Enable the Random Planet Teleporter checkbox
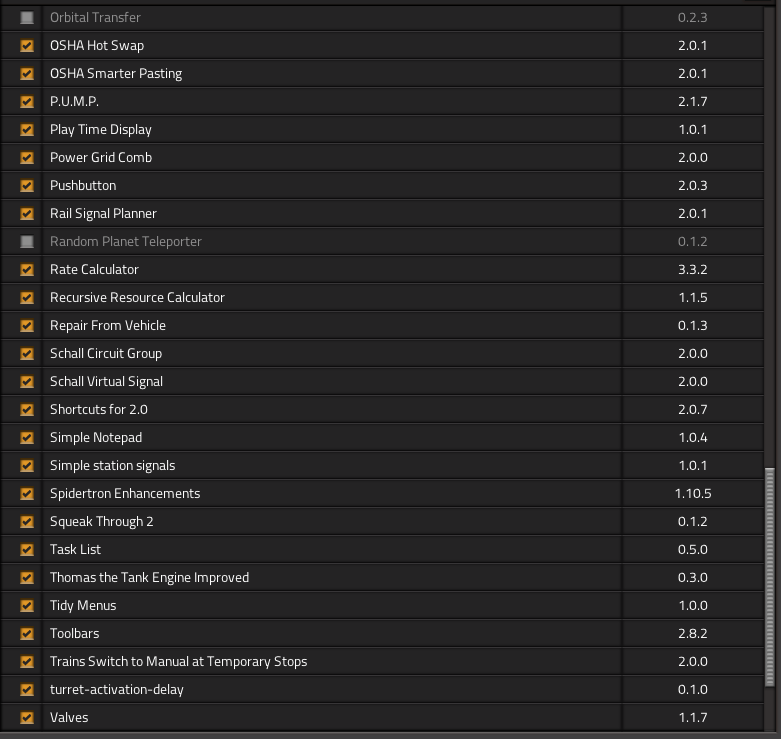This screenshot has width=781, height=739. click(27, 242)
